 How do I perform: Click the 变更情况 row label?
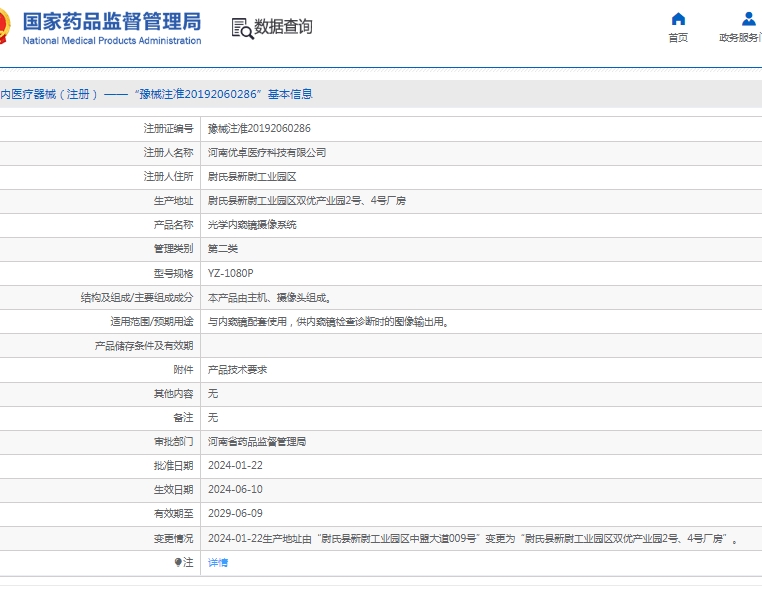(x=173, y=539)
